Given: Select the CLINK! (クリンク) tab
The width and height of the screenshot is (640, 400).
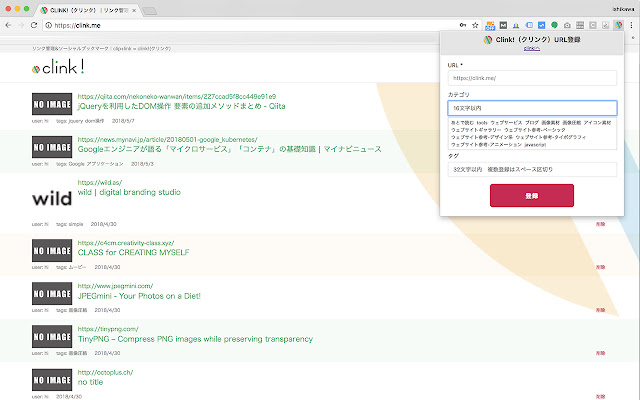Looking at the screenshot, I should (88, 10).
